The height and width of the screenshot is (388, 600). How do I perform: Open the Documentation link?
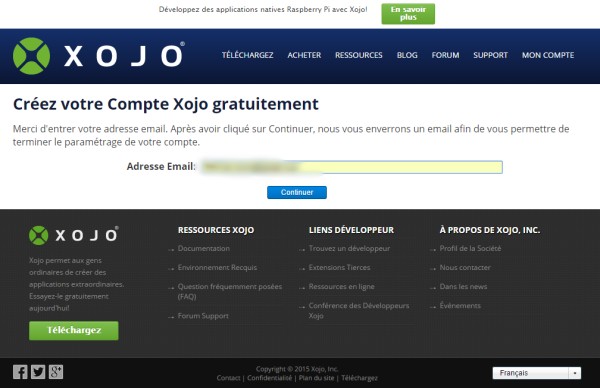pos(204,248)
